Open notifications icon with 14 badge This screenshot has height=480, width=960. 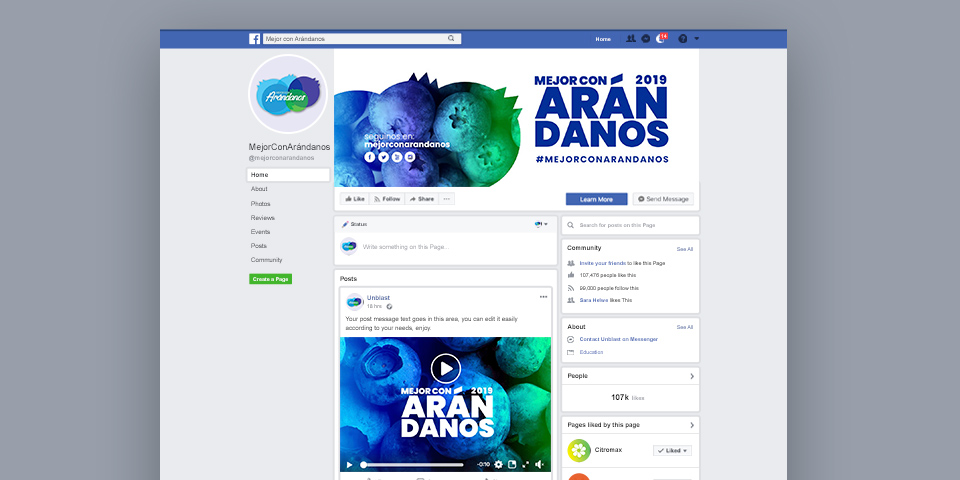click(x=661, y=38)
